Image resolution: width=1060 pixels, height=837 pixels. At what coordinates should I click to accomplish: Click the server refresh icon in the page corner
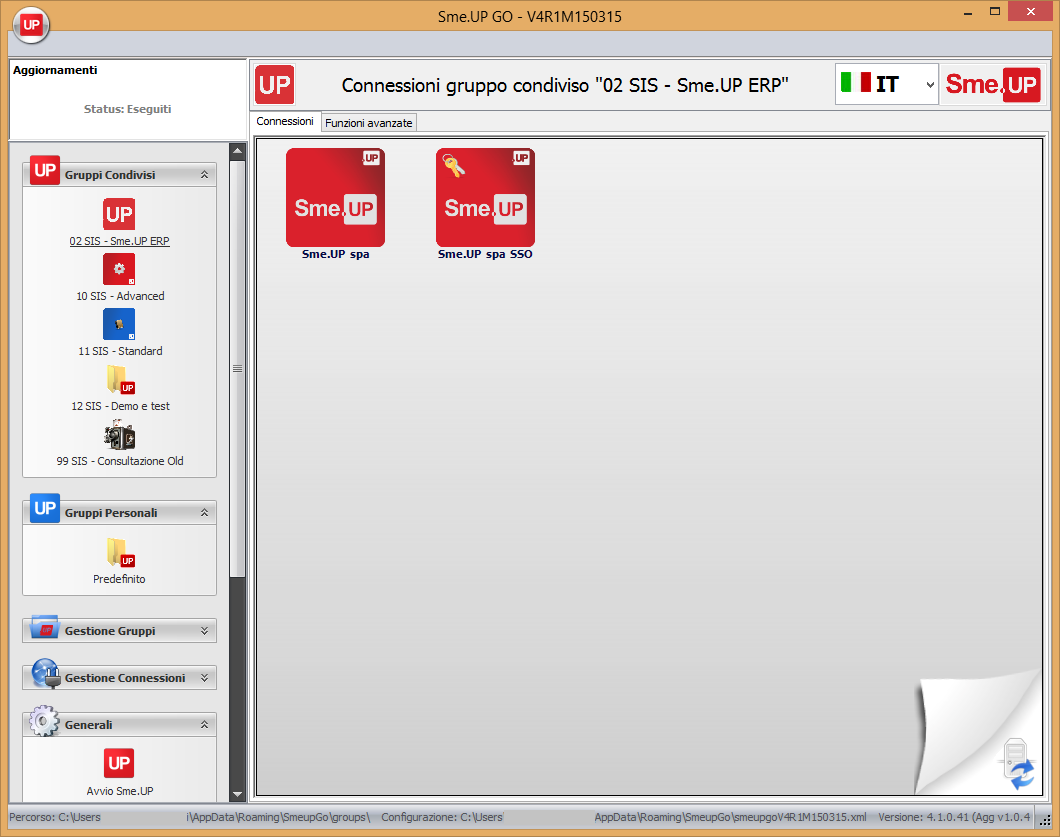tap(1017, 765)
